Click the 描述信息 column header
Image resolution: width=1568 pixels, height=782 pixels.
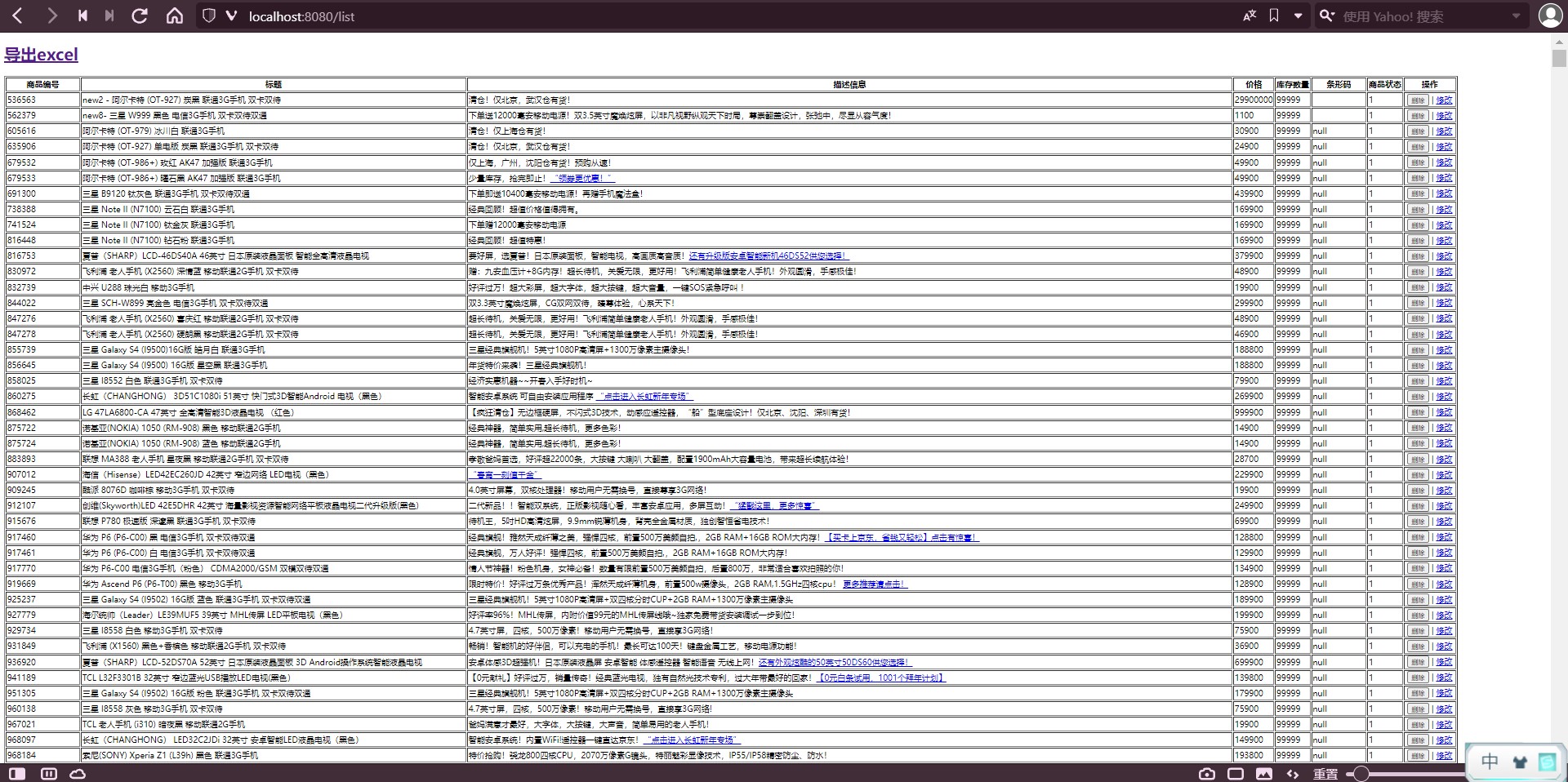pos(849,85)
